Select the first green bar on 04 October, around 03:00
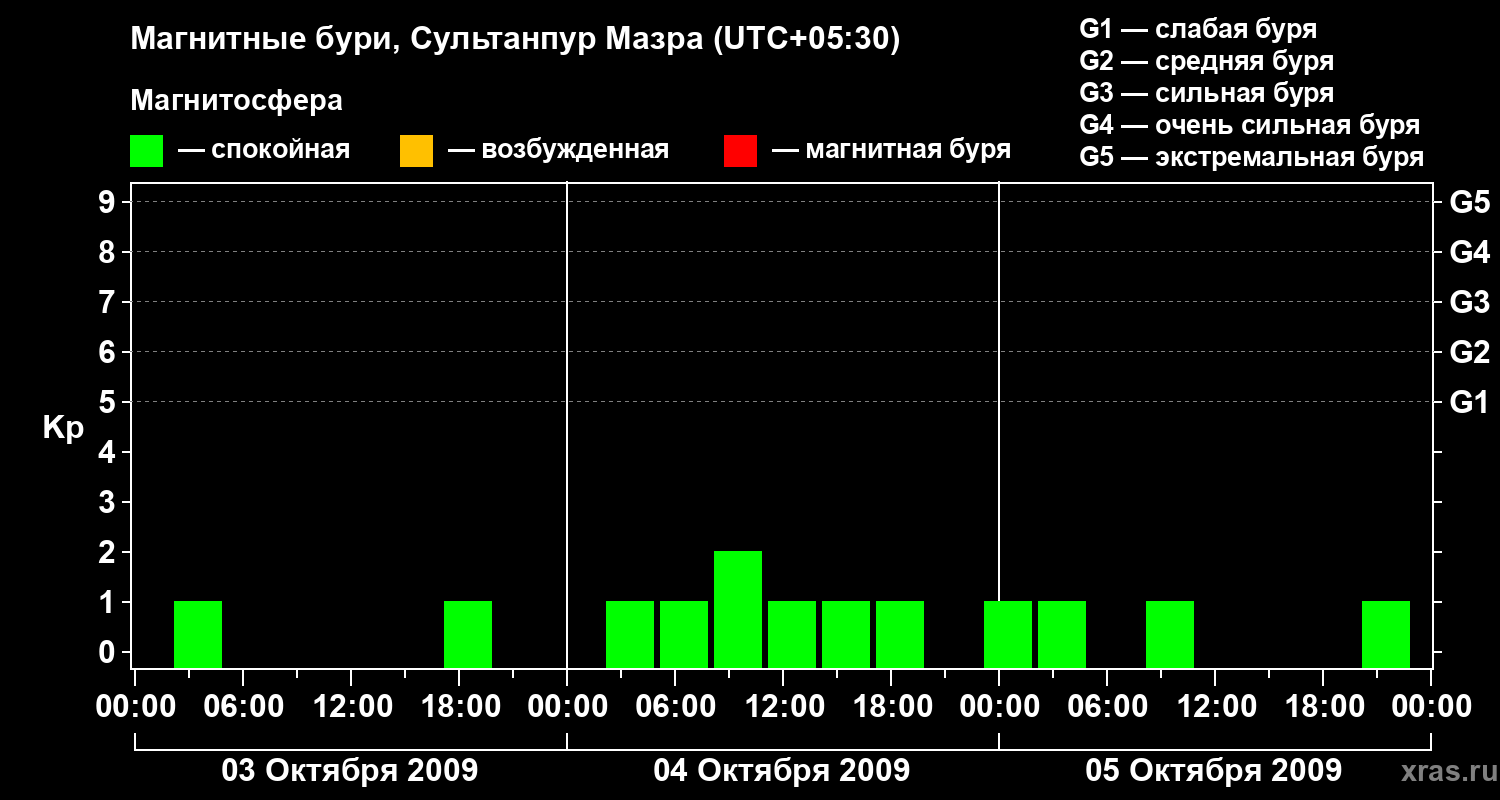Screen dimensions: 1500x800 pyautogui.click(x=630, y=634)
